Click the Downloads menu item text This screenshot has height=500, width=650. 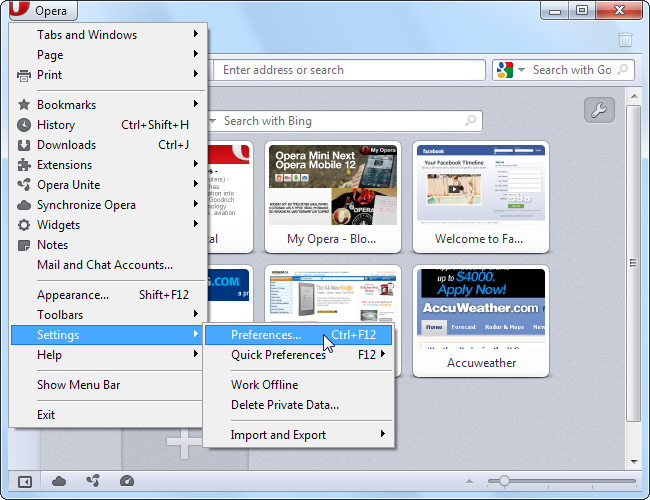(66, 145)
